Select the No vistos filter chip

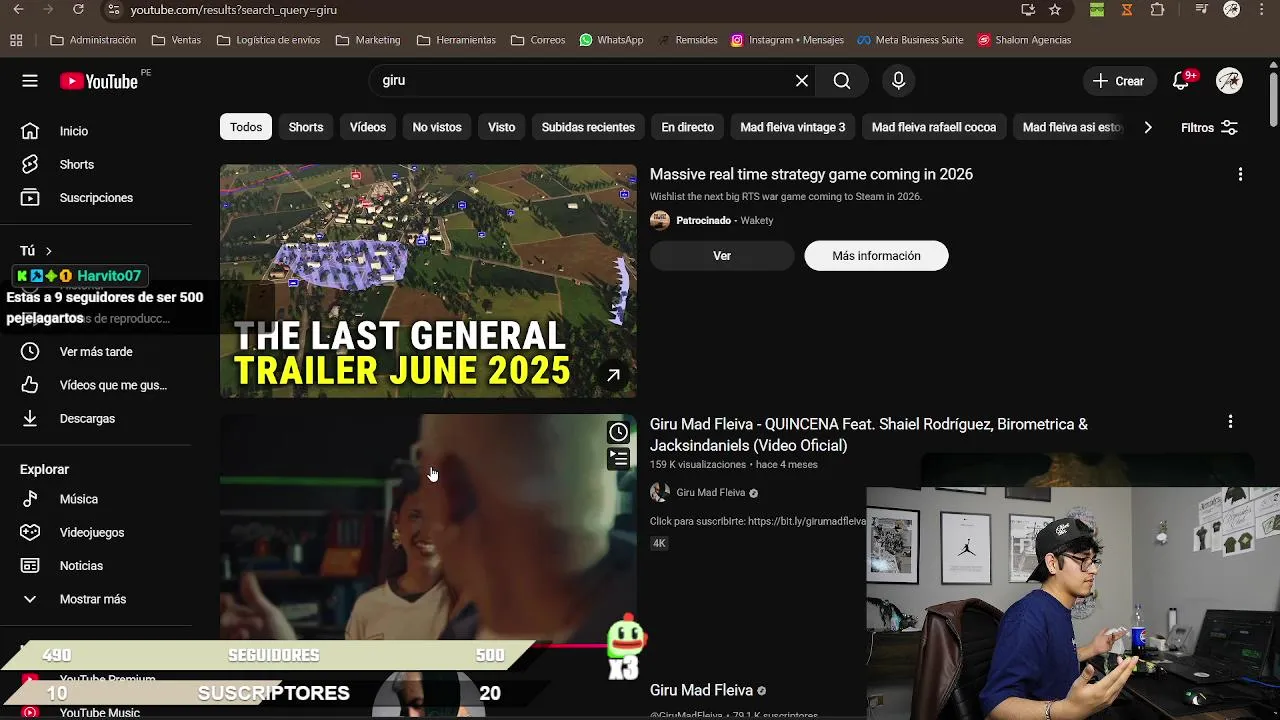pyautogui.click(x=437, y=127)
